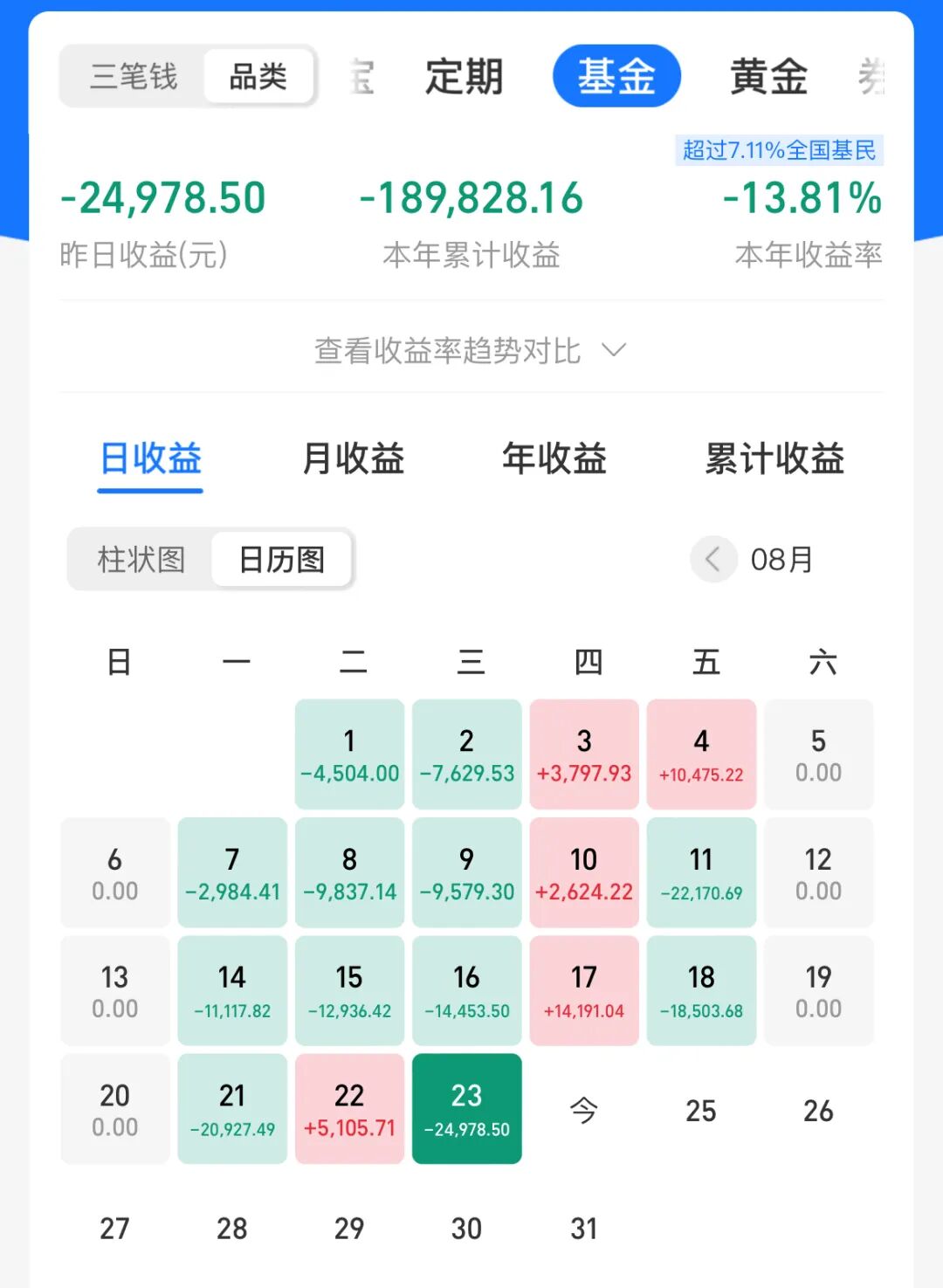Screen dimensions: 943x1288
Task: Select August 6 calendar cell
Action: (115, 872)
